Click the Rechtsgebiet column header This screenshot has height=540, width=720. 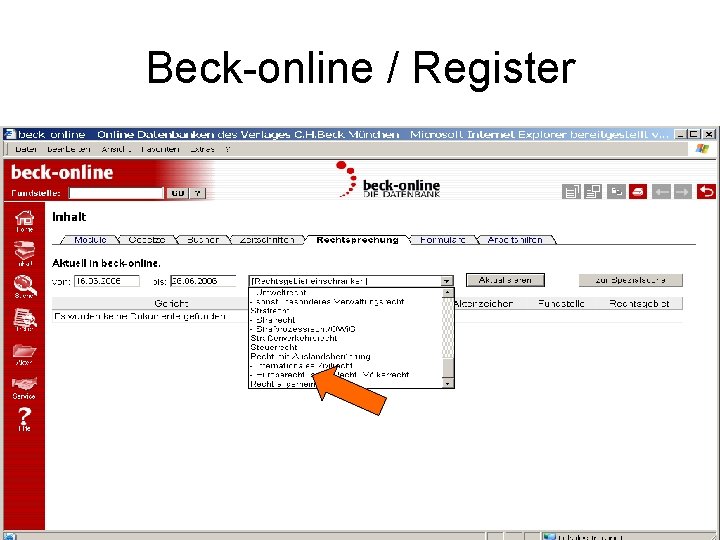click(639, 304)
